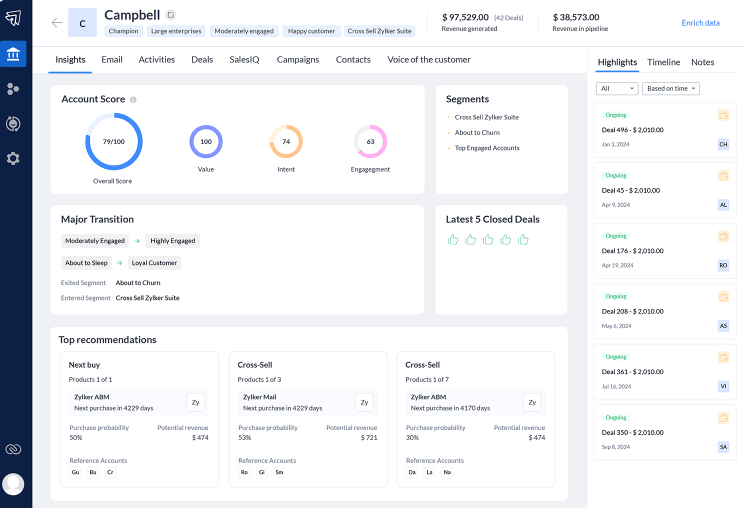Click the first thumbs-up in Closed Deals
The width and height of the screenshot is (751, 508).
tap(453, 240)
